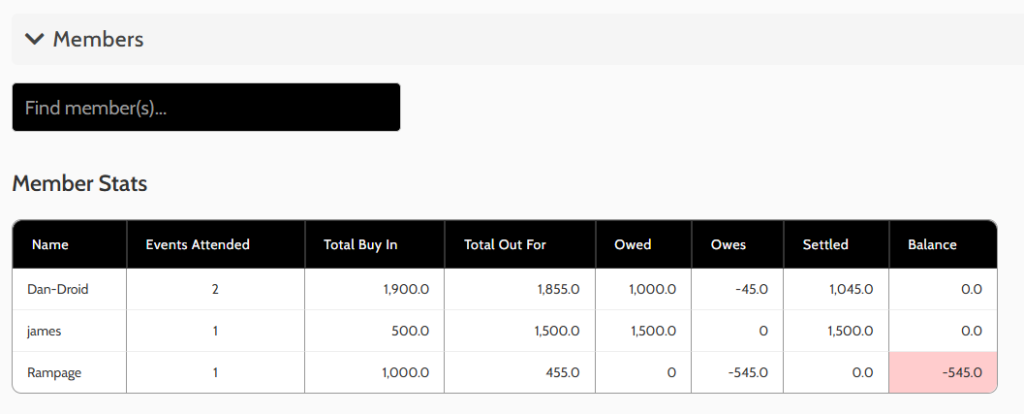Sort by the Balance column header
This screenshot has height=414, width=1024.
point(932,244)
